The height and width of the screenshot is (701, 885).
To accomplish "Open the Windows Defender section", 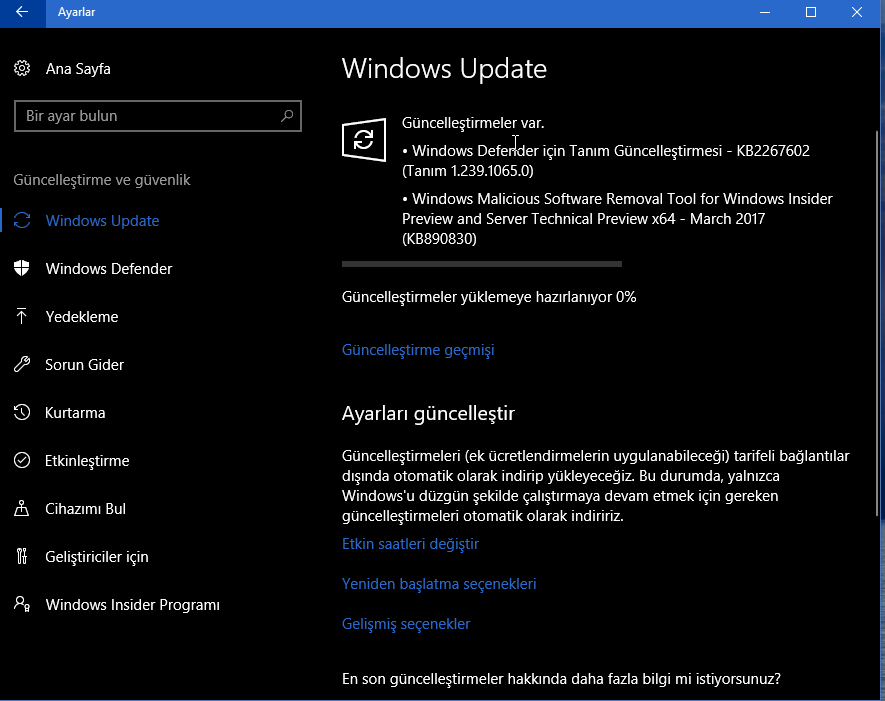I will click(x=109, y=269).
